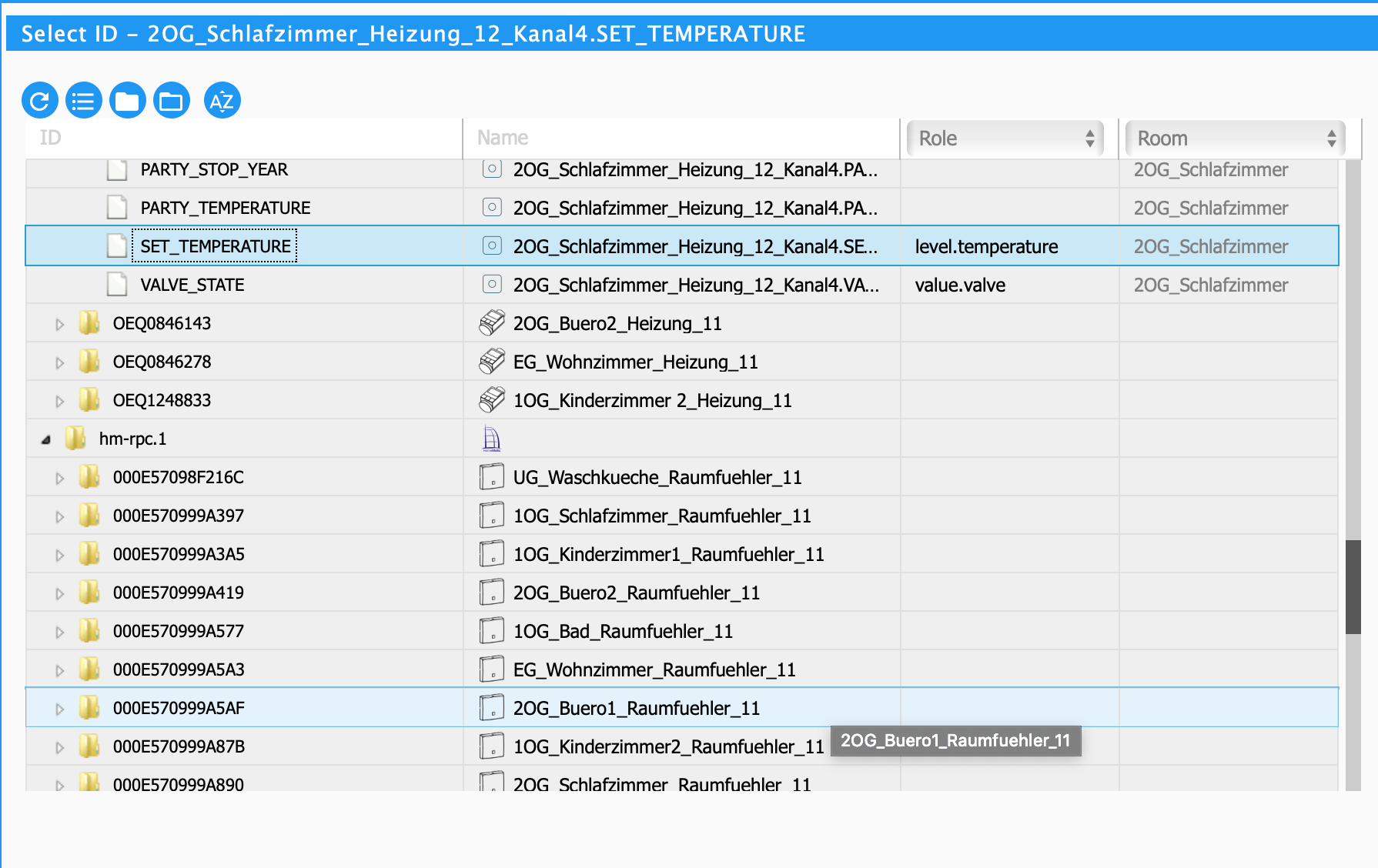Click the hm-rpc.1 folder icon
The image size is (1378, 868).
76,439
